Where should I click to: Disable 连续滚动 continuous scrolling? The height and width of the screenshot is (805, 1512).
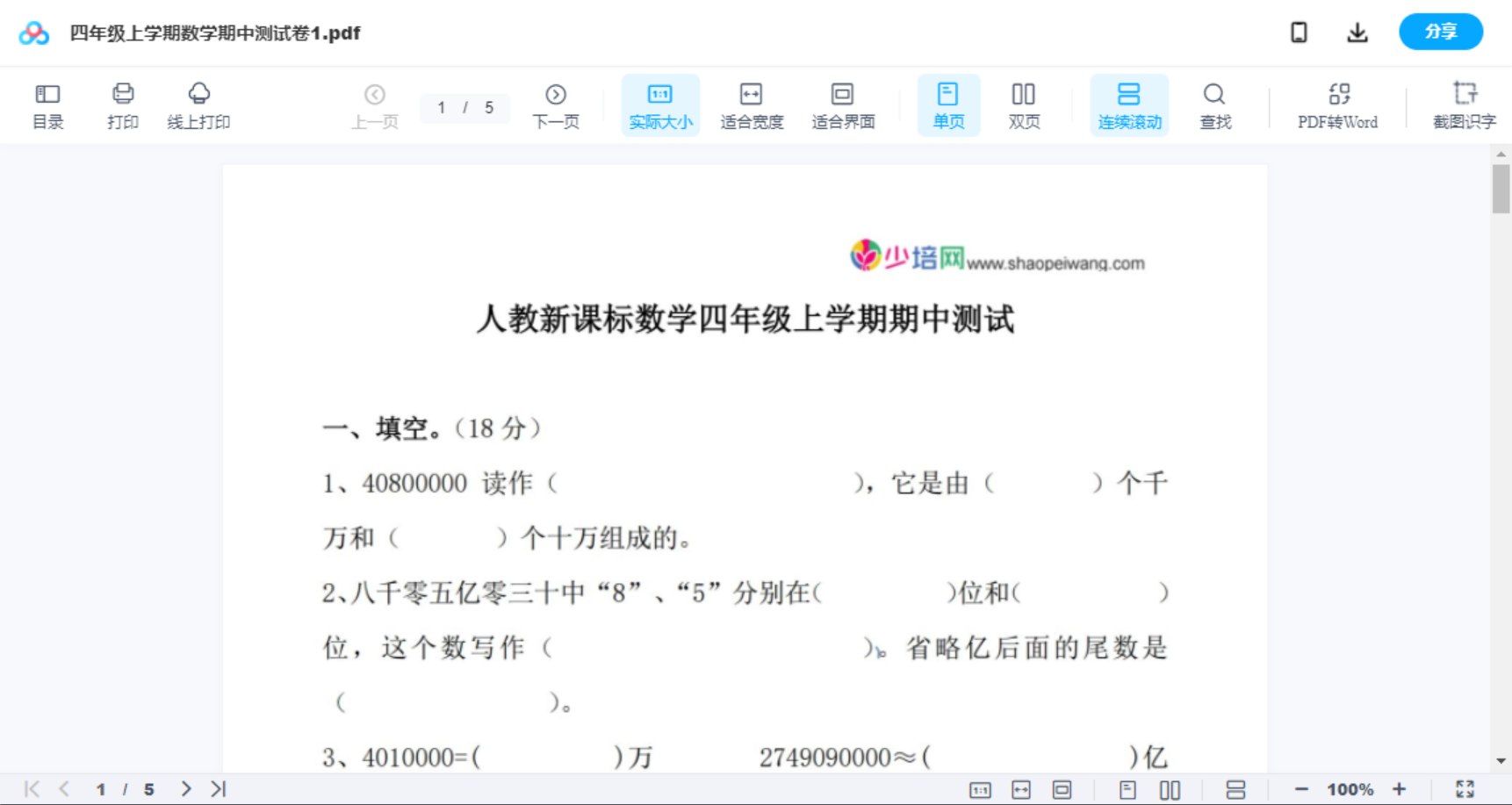(1129, 104)
